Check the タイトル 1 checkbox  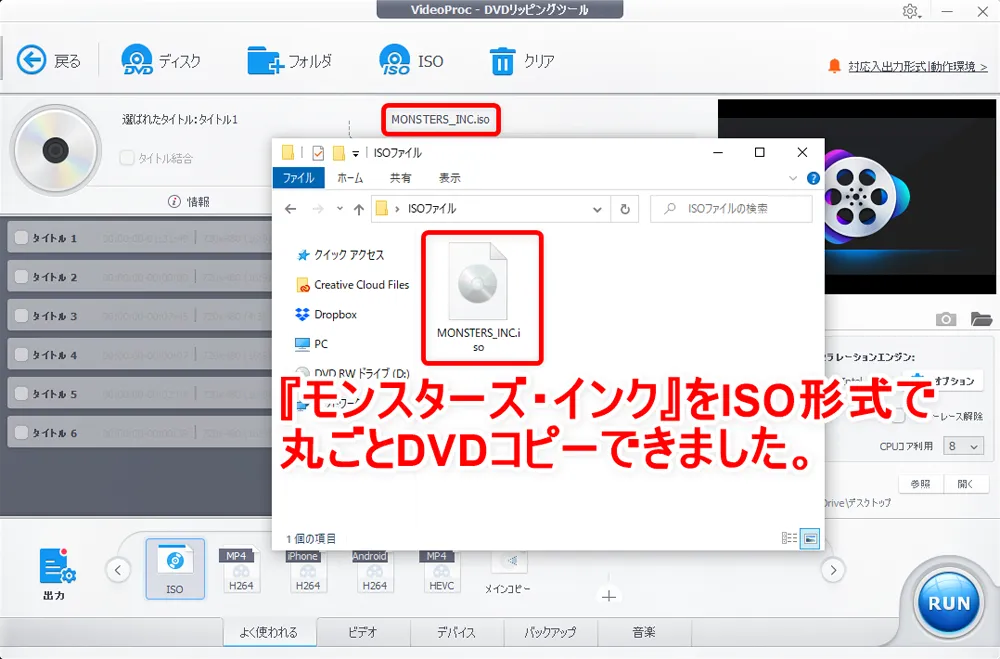[x=21, y=237]
